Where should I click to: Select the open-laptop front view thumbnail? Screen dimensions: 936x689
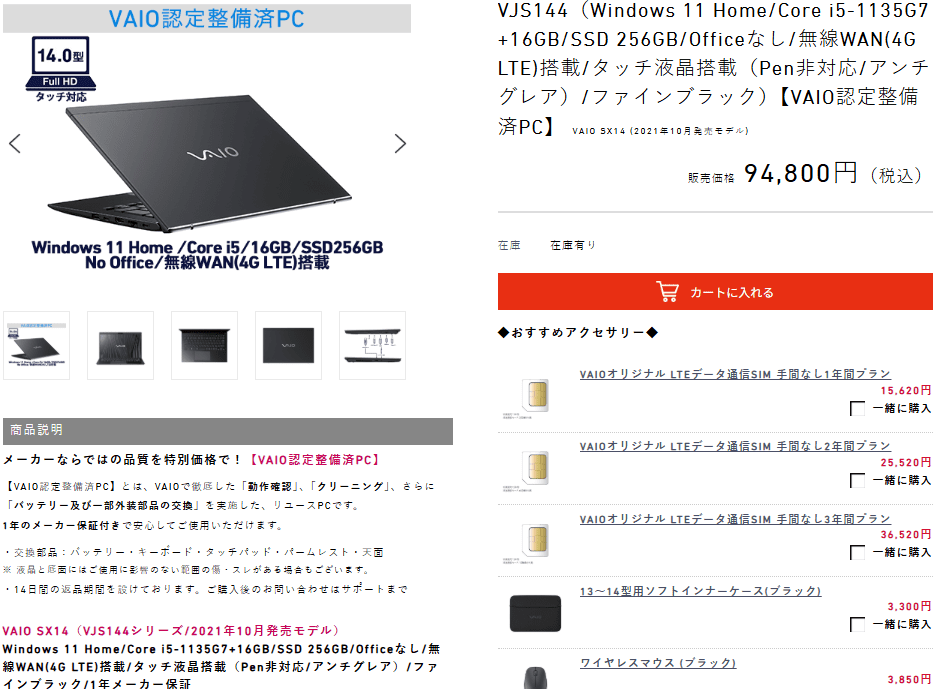click(x=121, y=345)
